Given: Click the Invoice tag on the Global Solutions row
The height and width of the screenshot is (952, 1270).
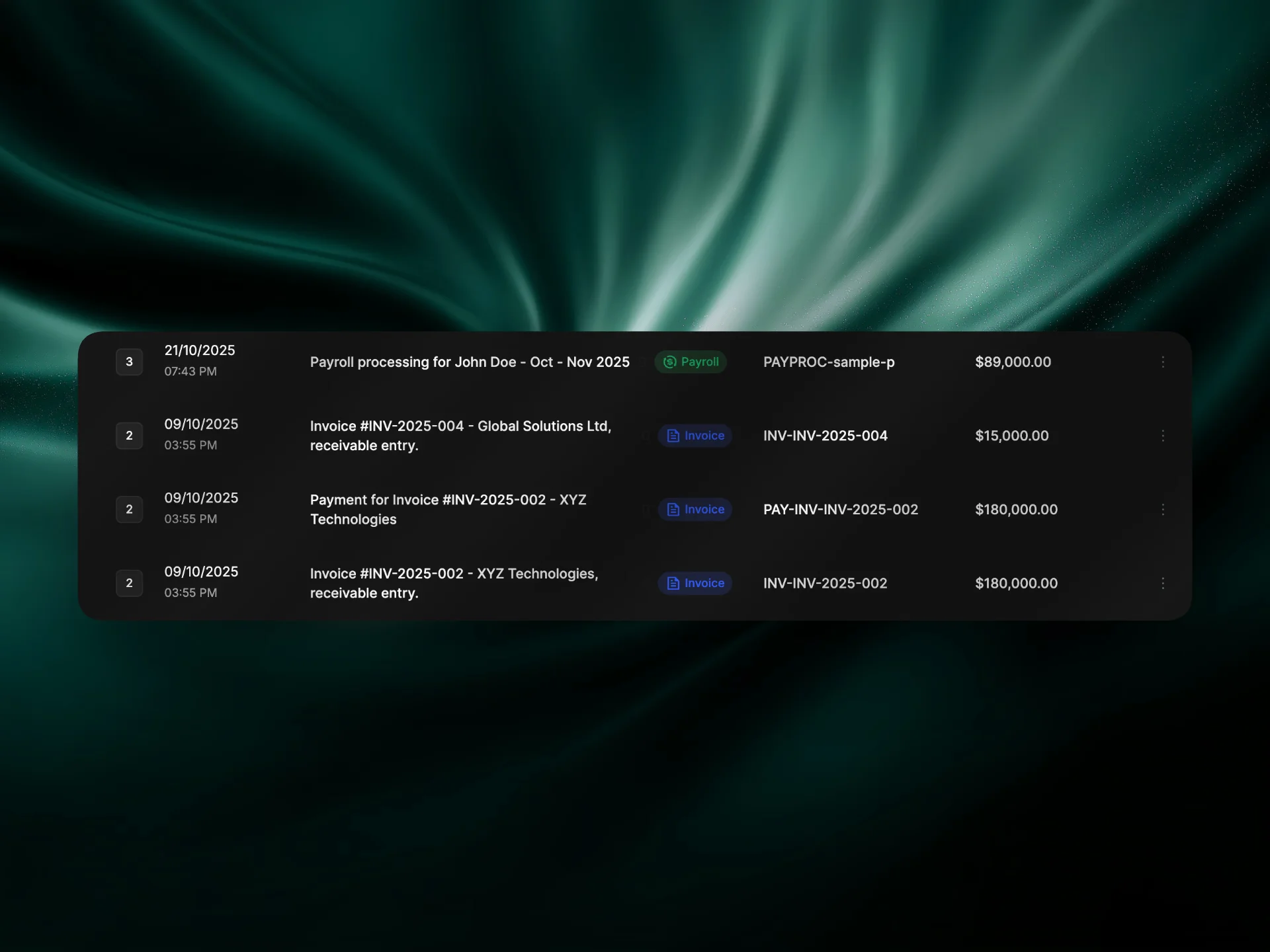Looking at the screenshot, I should pyautogui.click(x=695, y=436).
